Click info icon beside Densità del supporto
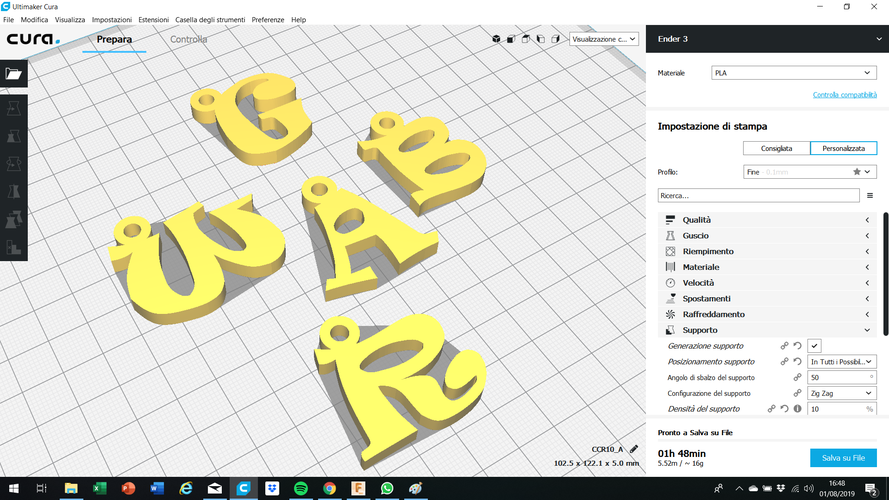This screenshot has height=500, width=889. pyautogui.click(x=798, y=409)
